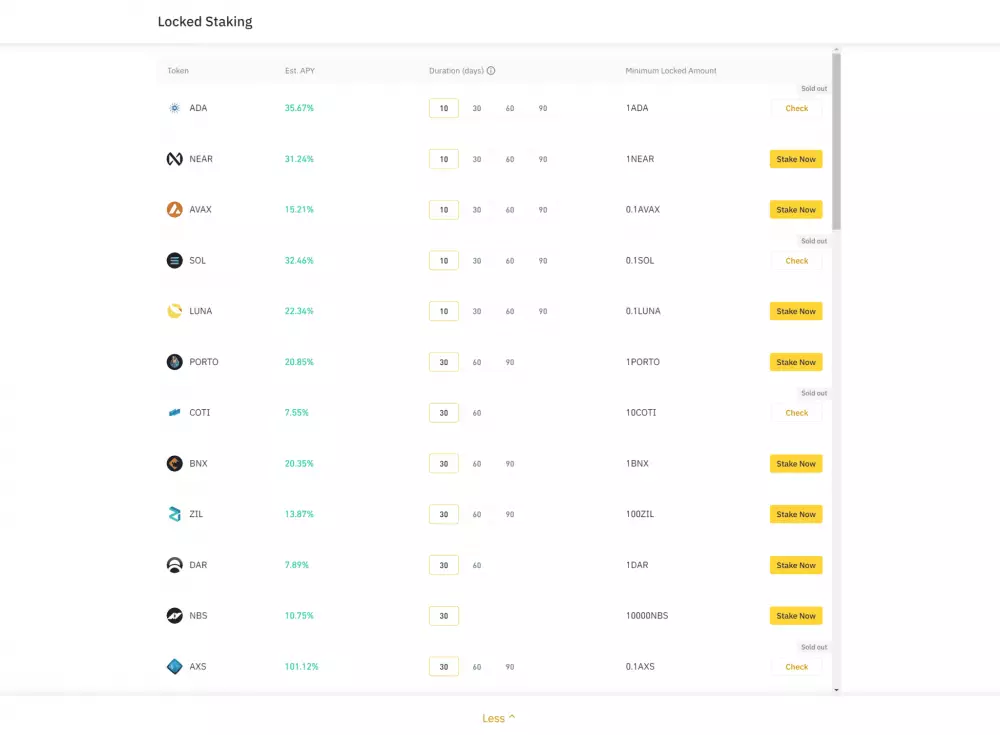Click the NBS token icon
Screen dimensions: 1000x735
click(x=172, y=615)
